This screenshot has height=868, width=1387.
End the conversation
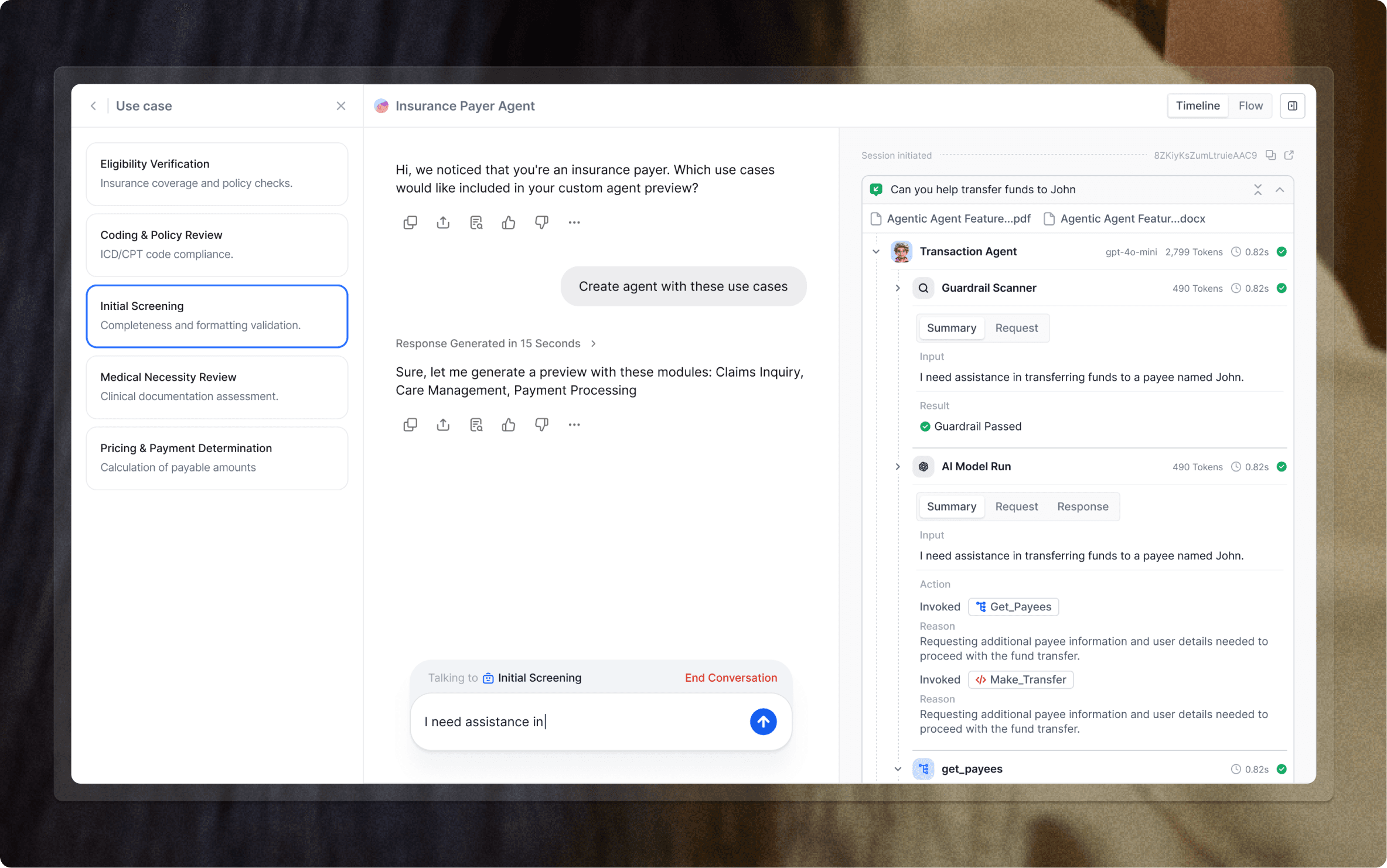coord(730,678)
